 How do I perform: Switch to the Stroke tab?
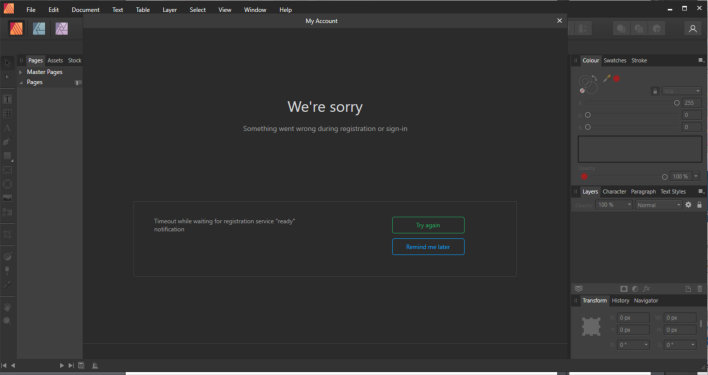[x=639, y=60]
